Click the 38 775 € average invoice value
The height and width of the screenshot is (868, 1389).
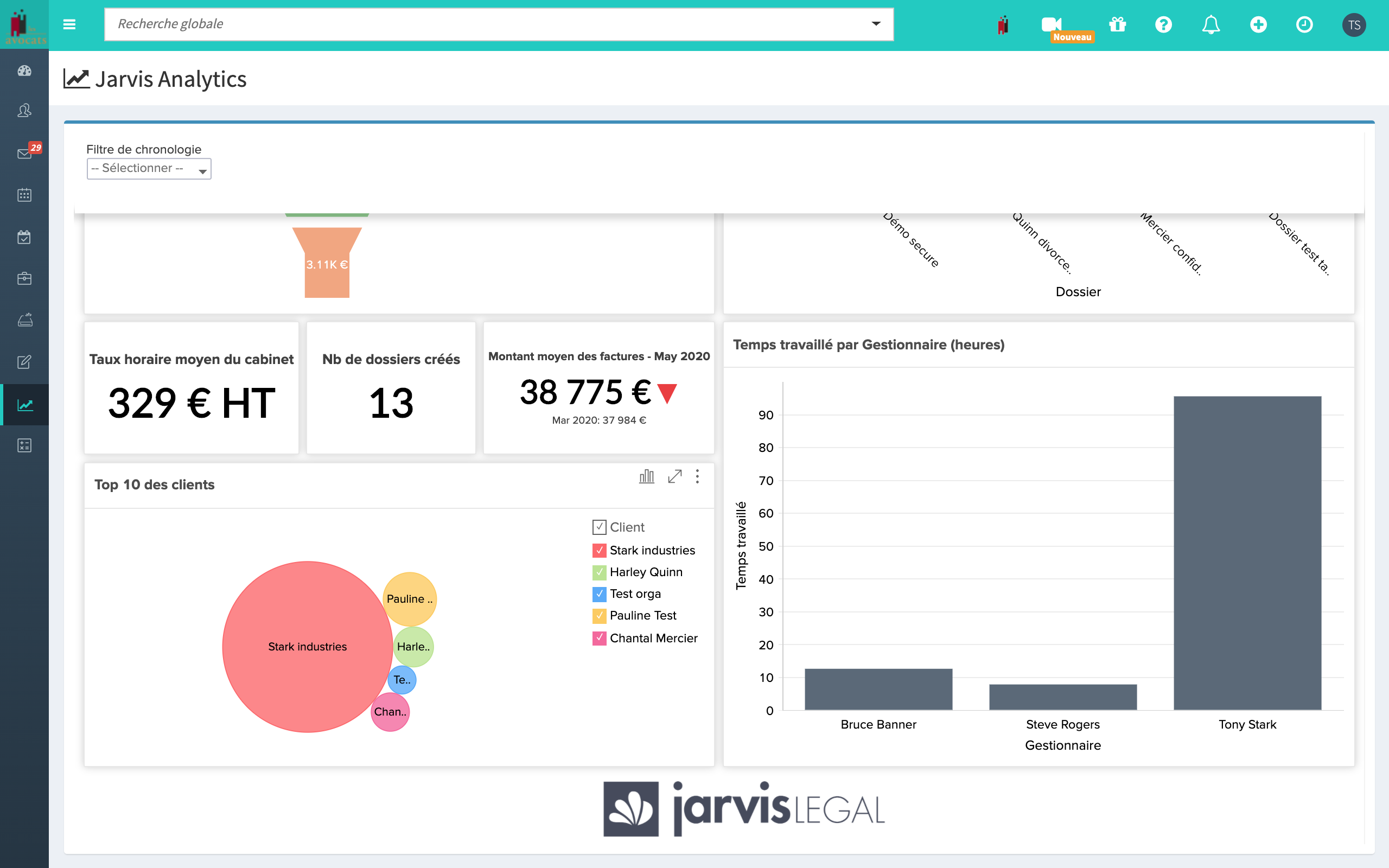(585, 392)
